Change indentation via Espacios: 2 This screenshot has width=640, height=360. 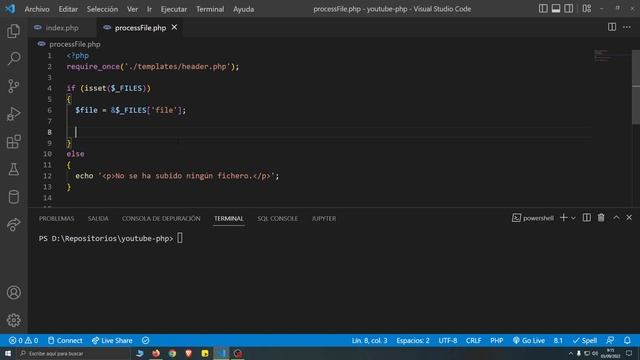click(x=413, y=340)
